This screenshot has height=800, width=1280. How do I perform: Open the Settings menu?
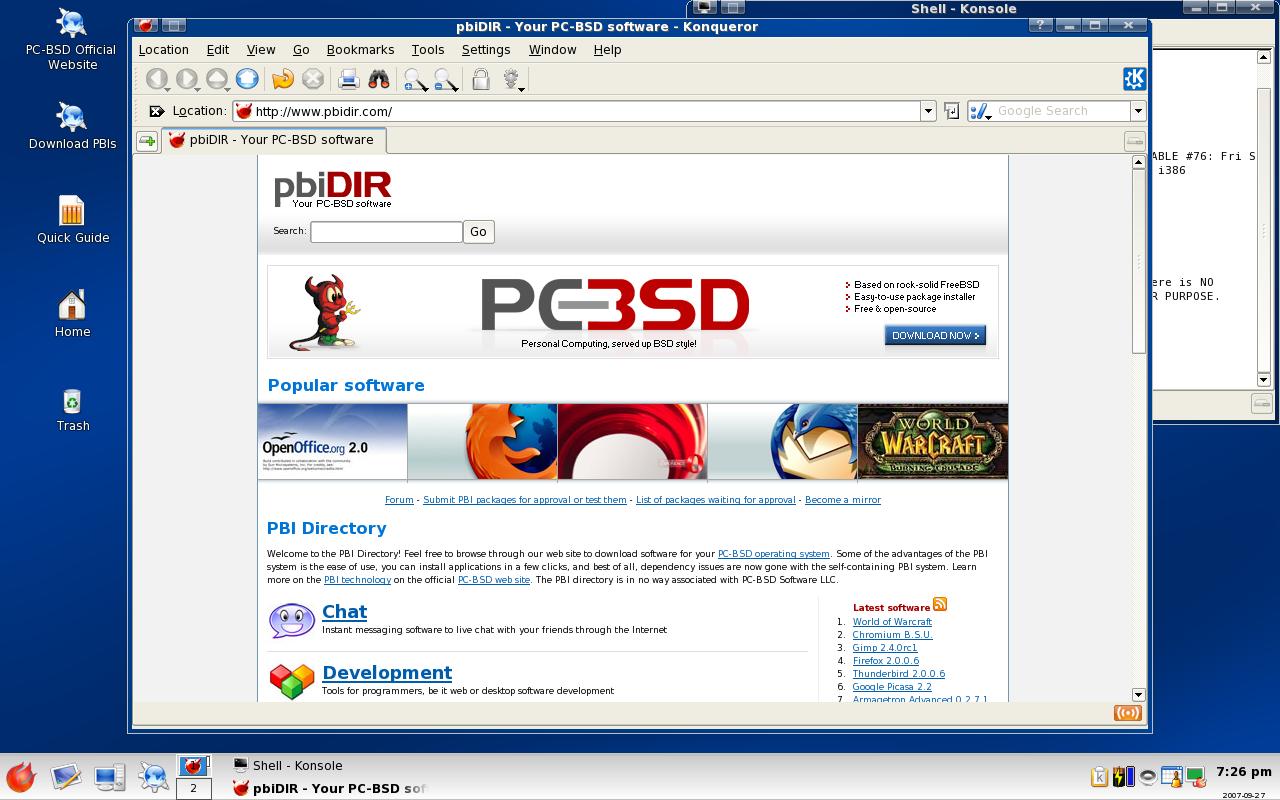(x=486, y=49)
